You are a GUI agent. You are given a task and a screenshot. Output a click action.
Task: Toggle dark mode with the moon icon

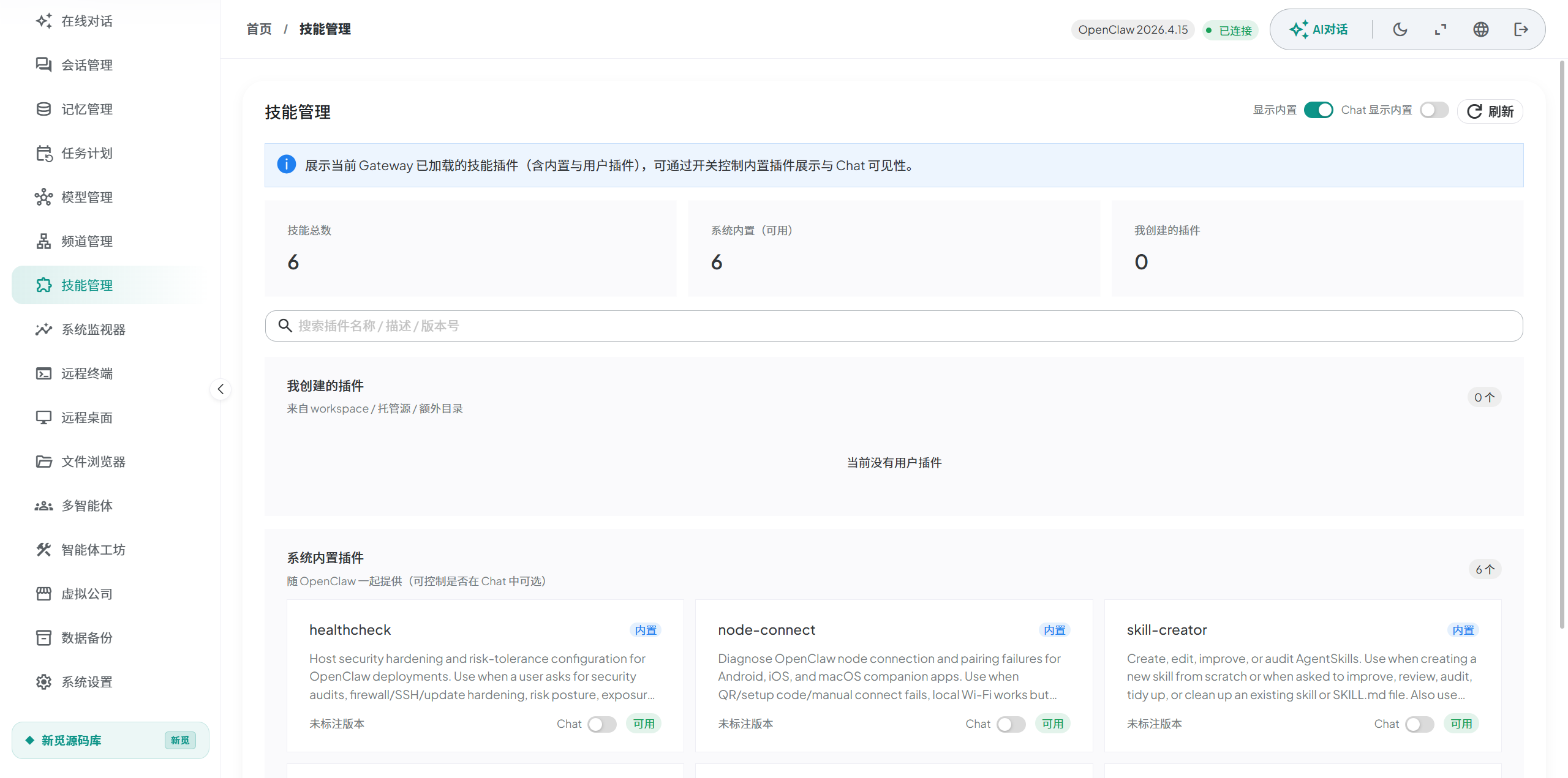[x=1400, y=29]
